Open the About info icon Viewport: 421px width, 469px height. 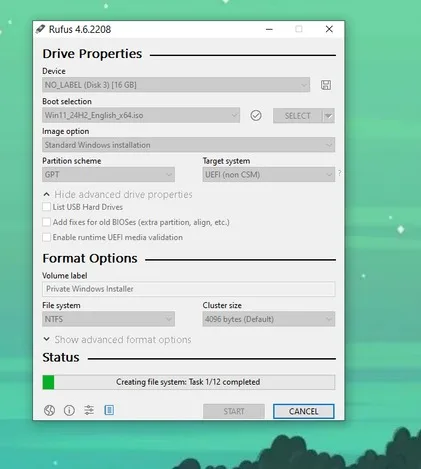(x=69, y=410)
